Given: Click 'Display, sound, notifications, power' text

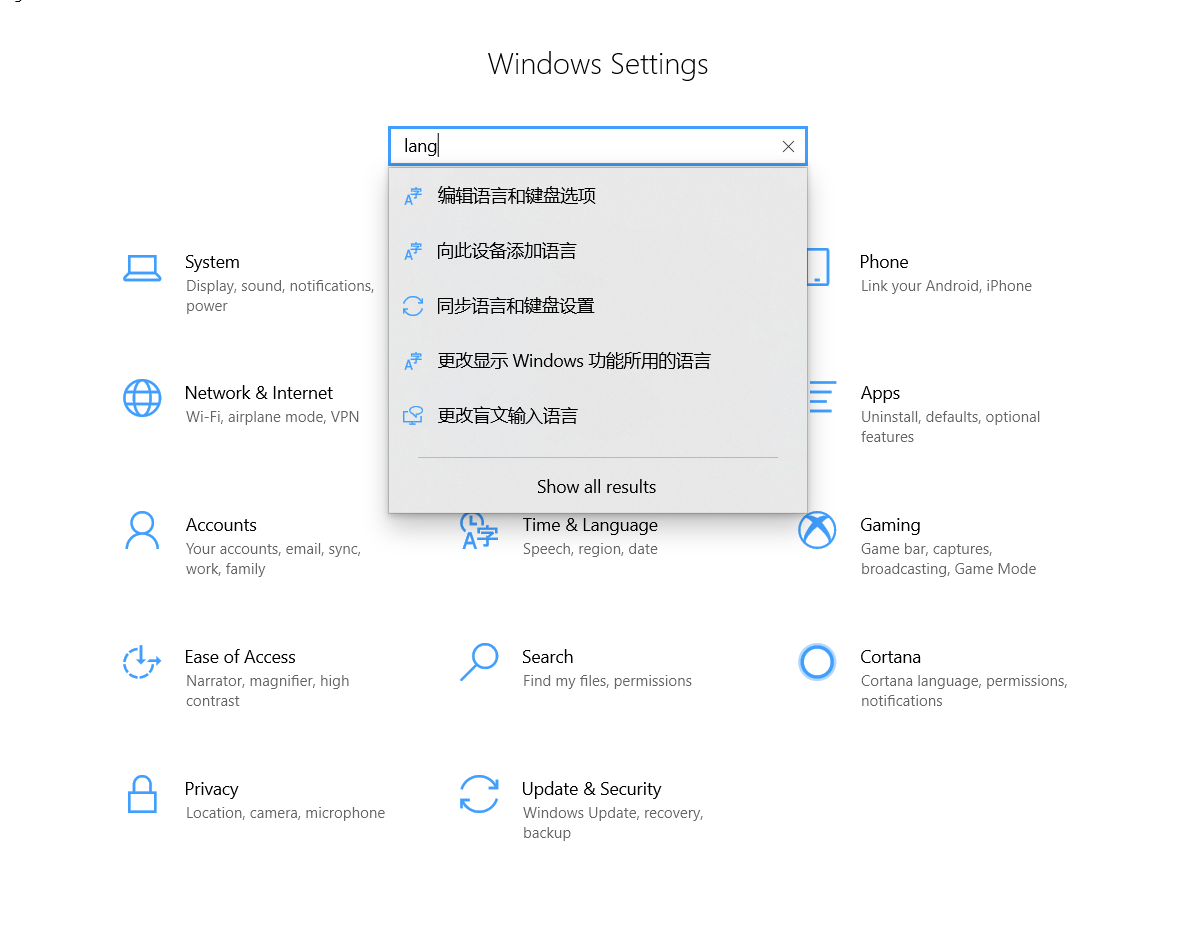Looking at the screenshot, I should 280,296.
